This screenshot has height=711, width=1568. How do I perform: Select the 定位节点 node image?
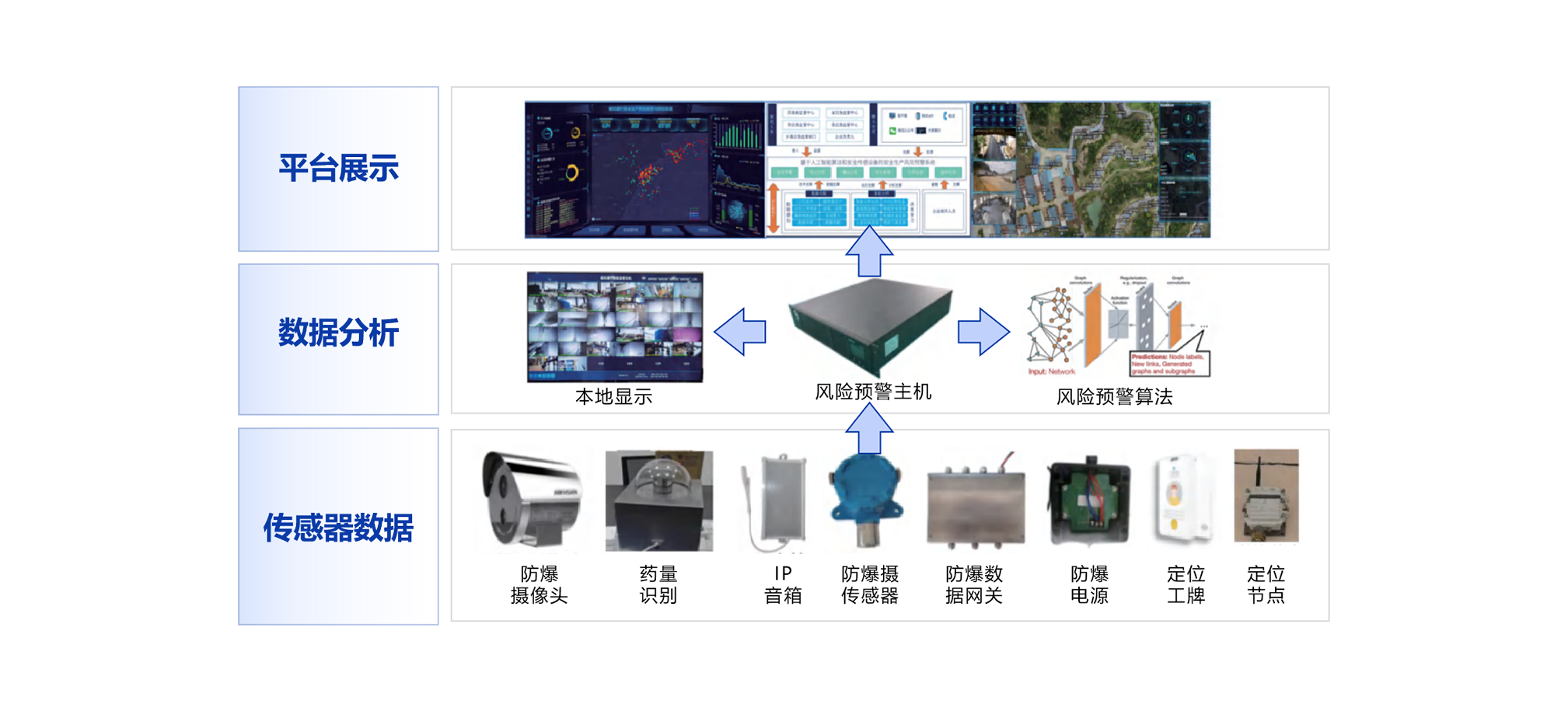(1266, 496)
